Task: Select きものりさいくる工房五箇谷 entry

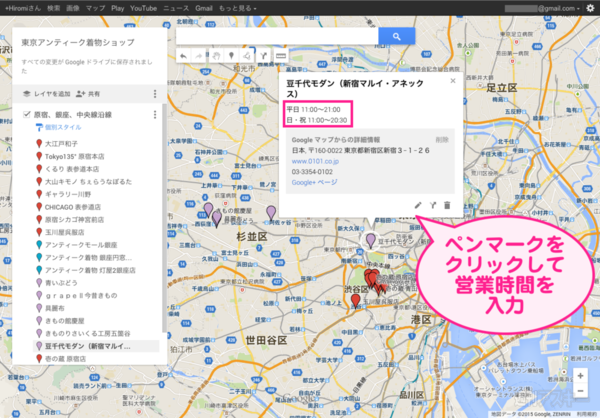Action: (88, 333)
